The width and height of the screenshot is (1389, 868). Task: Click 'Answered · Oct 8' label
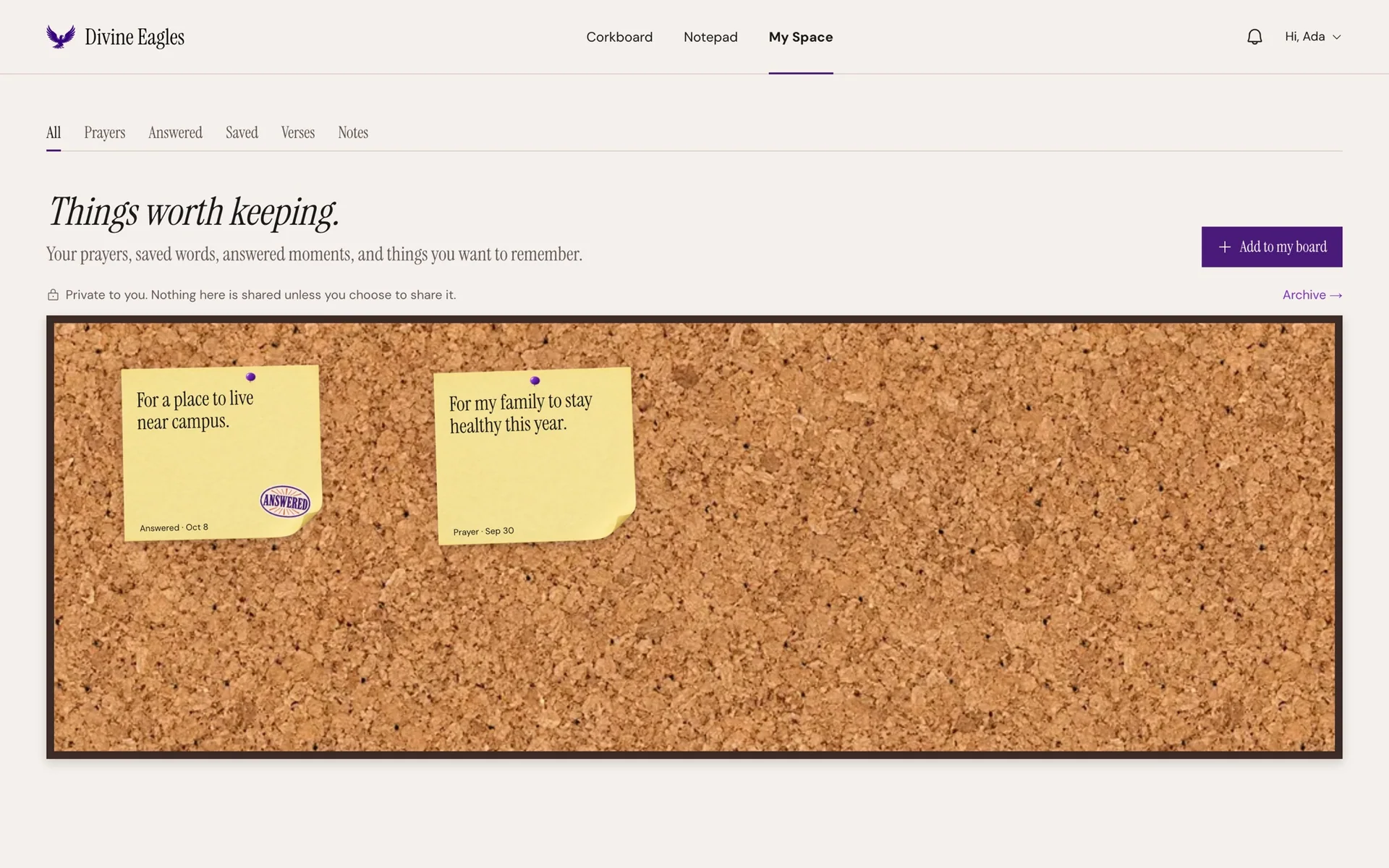(174, 527)
